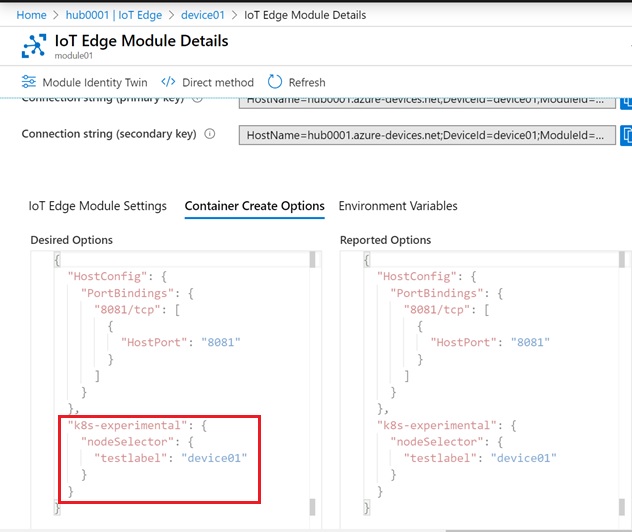The height and width of the screenshot is (532, 632).
Task: Click "PortBindings" key in Reported Options
Action: 437,293
